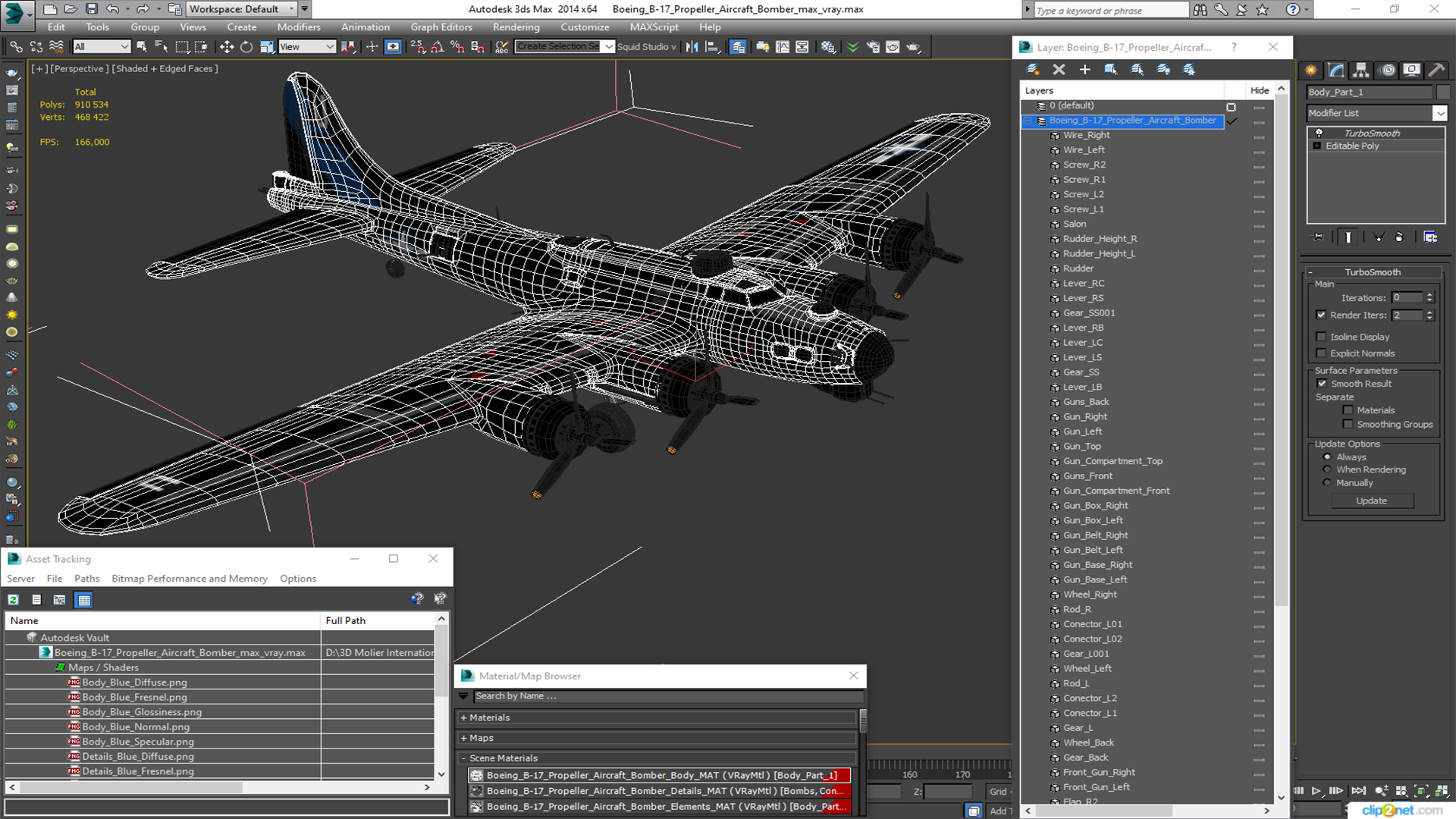Viewport: 1456px width, 819px height.
Task: Enable Isoline Display checkbox
Action: [1321, 337]
